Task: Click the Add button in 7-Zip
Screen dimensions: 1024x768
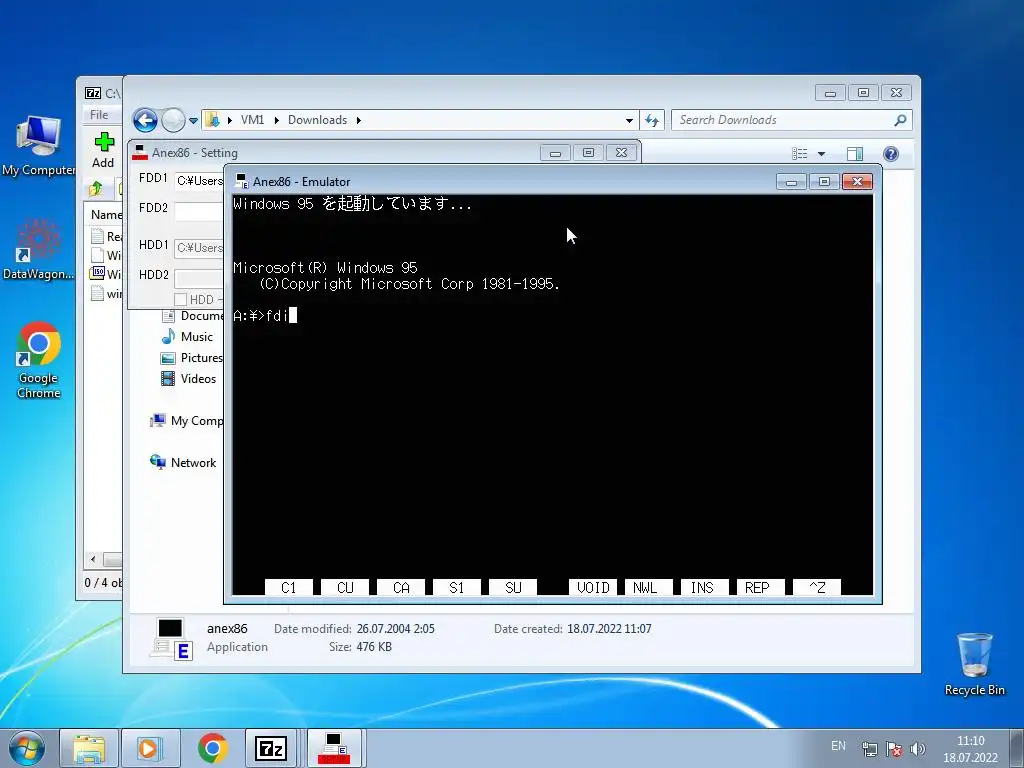Action: (x=103, y=151)
